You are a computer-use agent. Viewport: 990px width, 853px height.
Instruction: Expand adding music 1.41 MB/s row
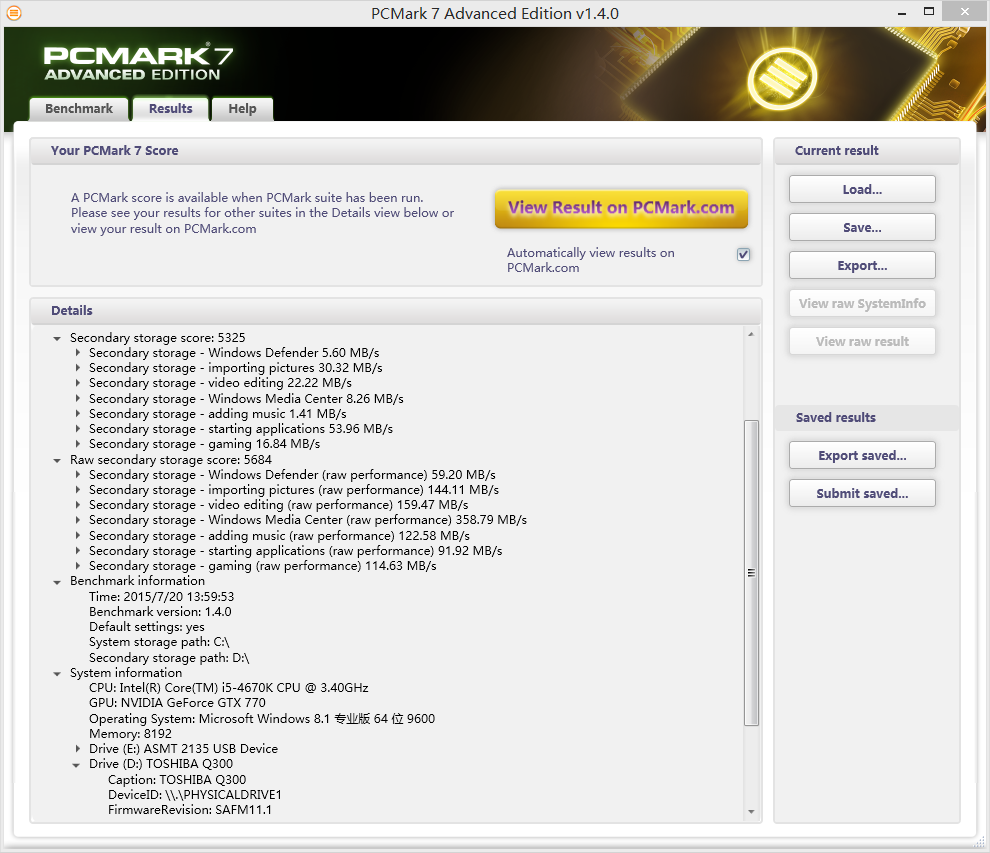pos(78,414)
